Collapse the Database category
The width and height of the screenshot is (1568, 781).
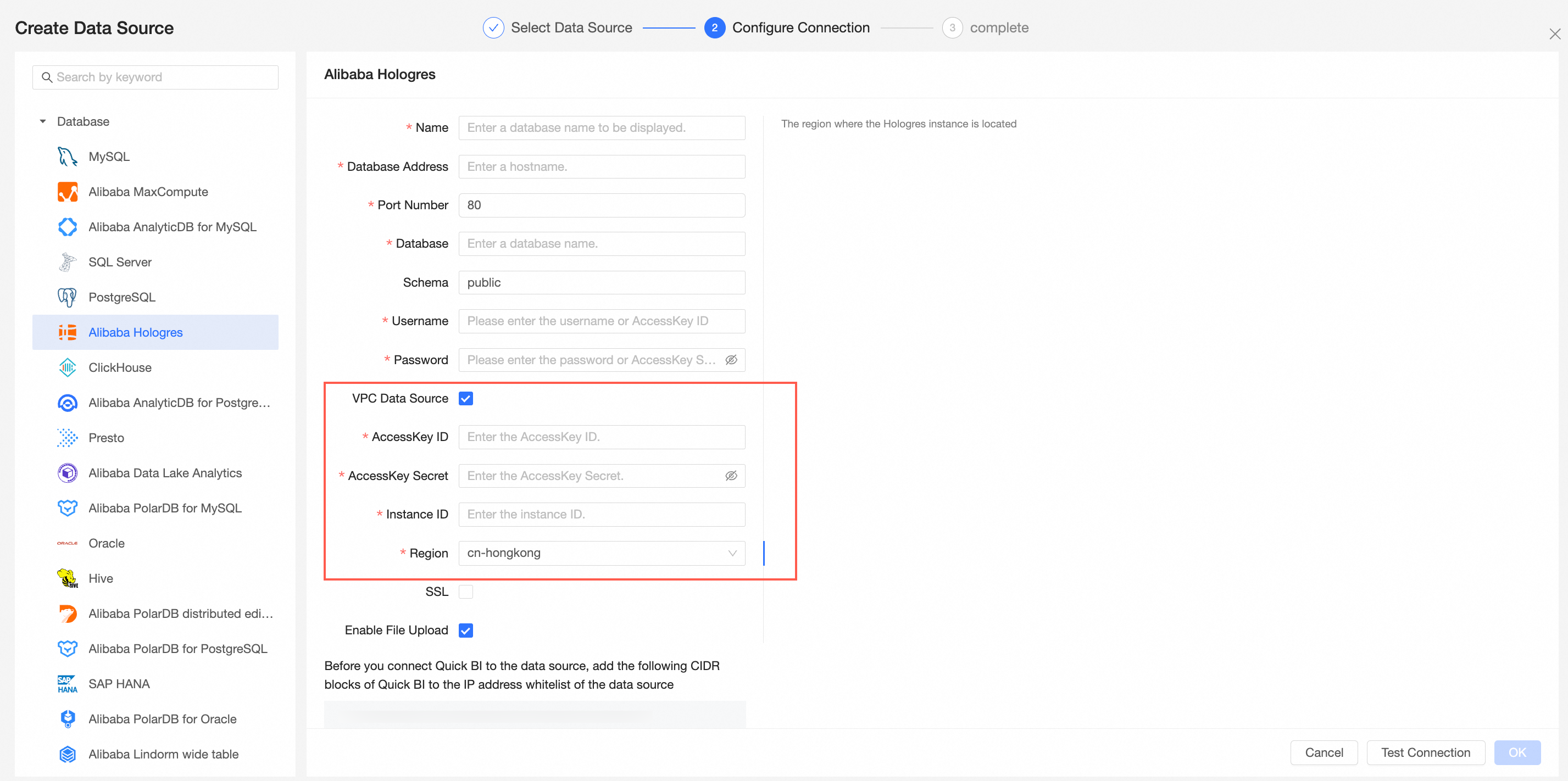43,122
